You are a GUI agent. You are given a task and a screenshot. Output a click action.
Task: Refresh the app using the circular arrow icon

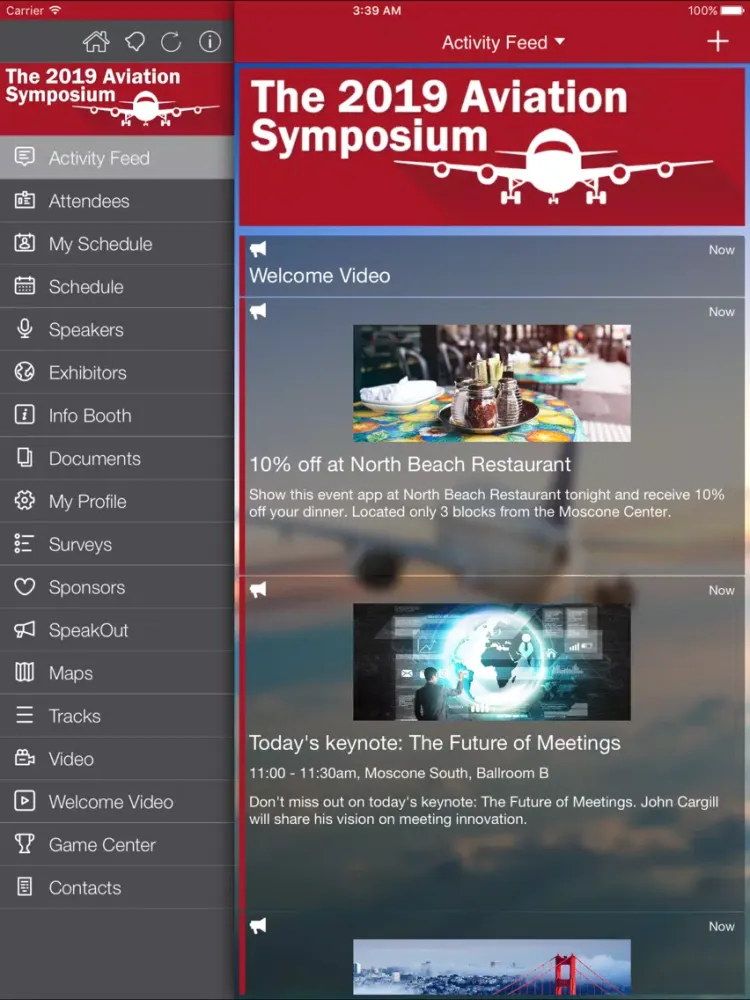click(x=171, y=42)
